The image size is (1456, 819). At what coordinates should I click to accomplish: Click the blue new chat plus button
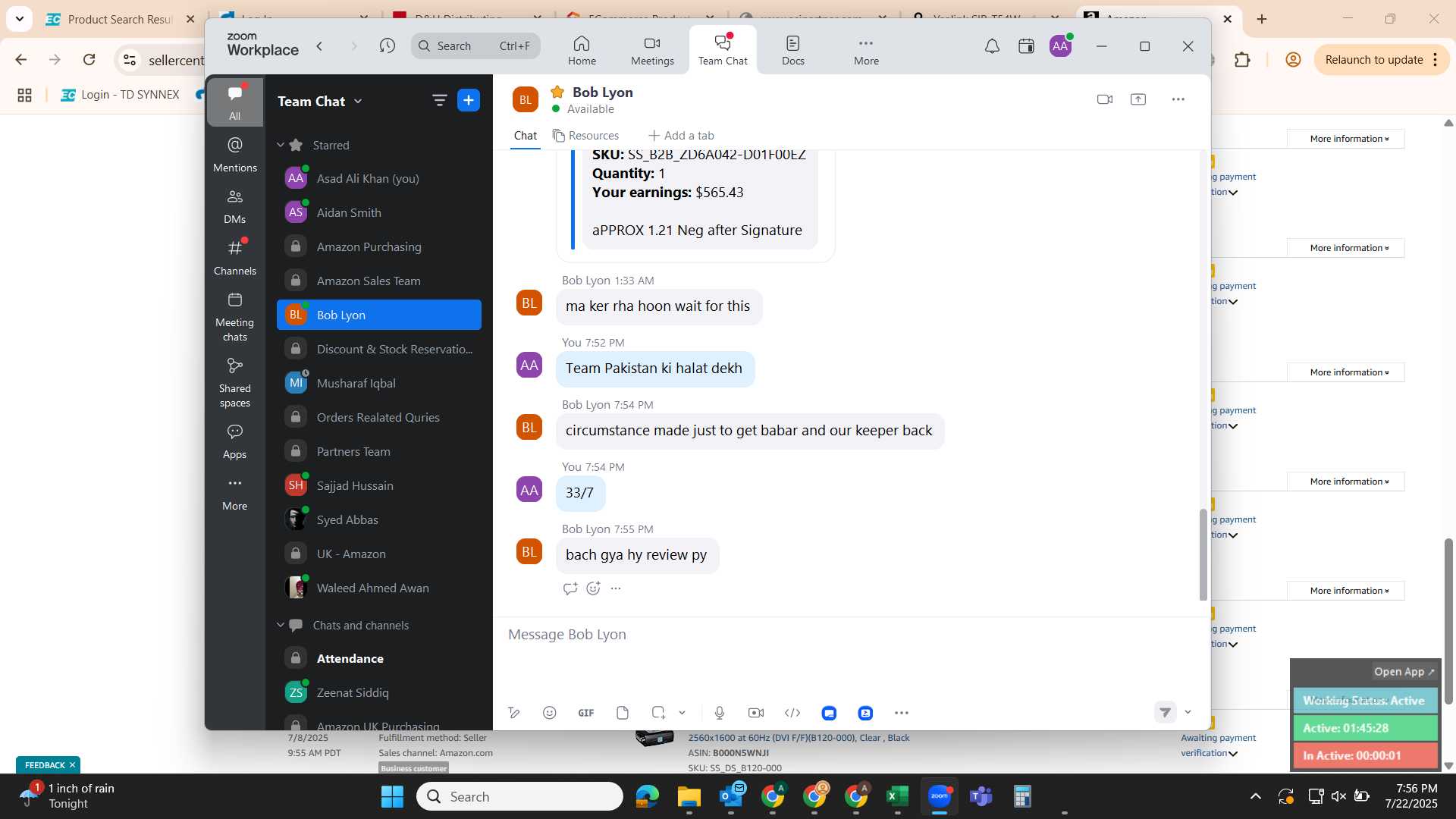click(x=469, y=100)
